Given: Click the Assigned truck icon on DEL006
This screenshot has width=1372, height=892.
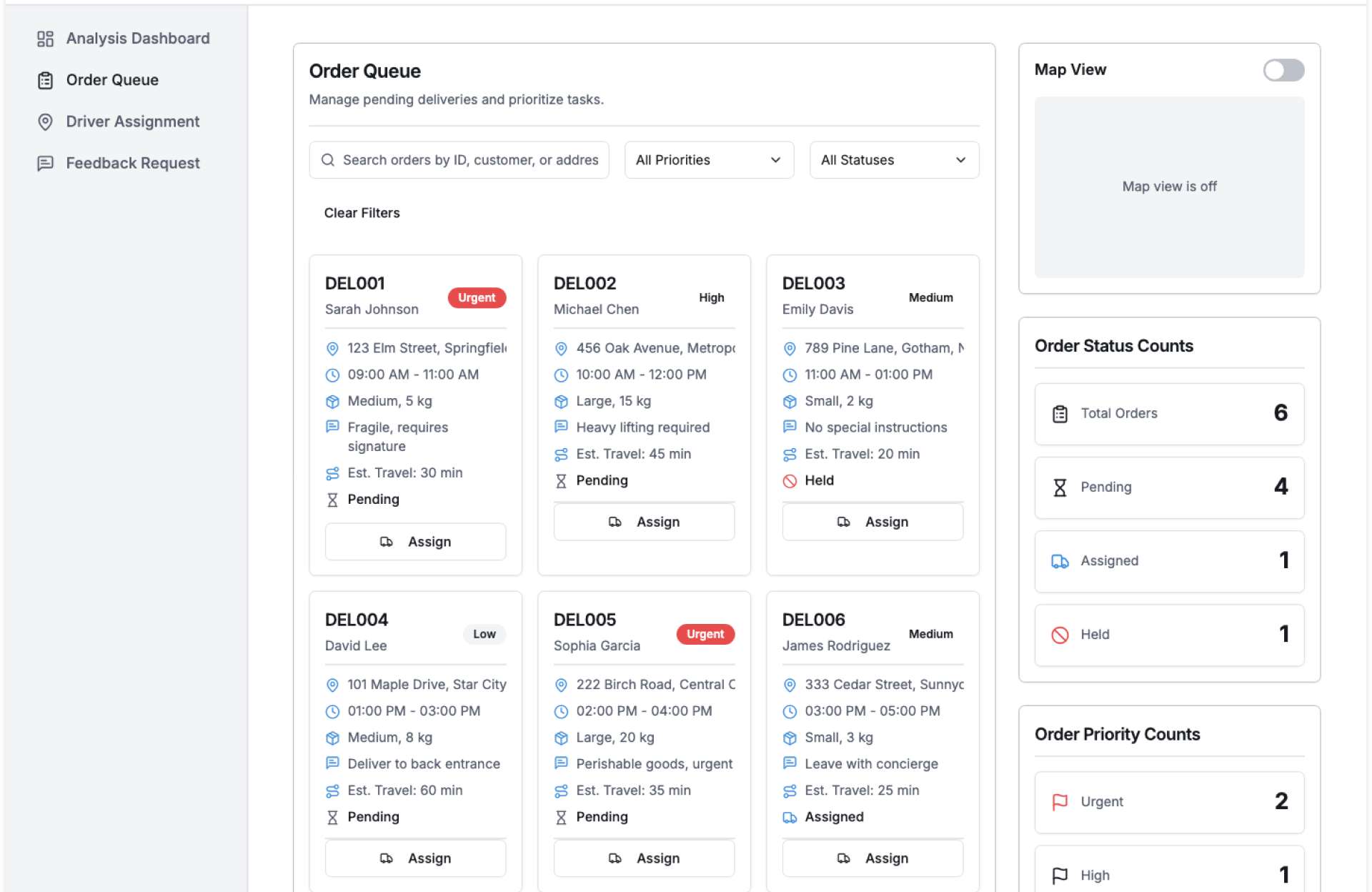Looking at the screenshot, I should pos(789,817).
